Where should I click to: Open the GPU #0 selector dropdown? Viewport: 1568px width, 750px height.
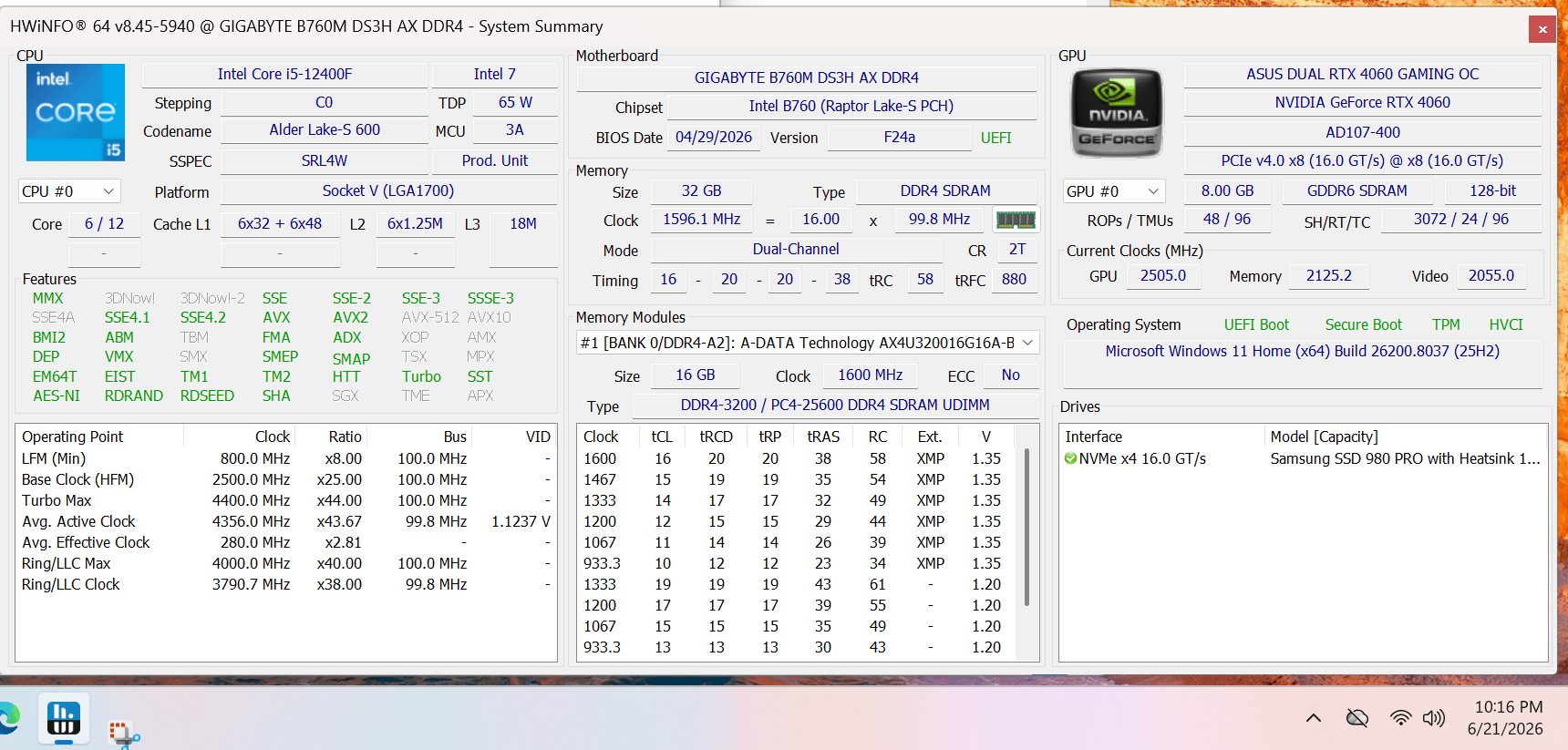pyautogui.click(x=1114, y=191)
